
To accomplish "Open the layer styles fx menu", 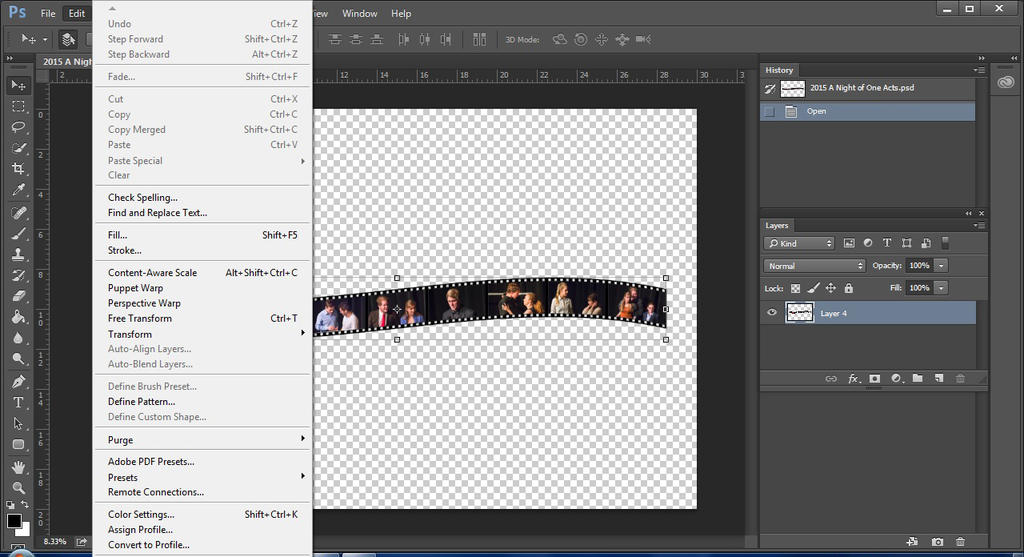I will click(x=854, y=379).
